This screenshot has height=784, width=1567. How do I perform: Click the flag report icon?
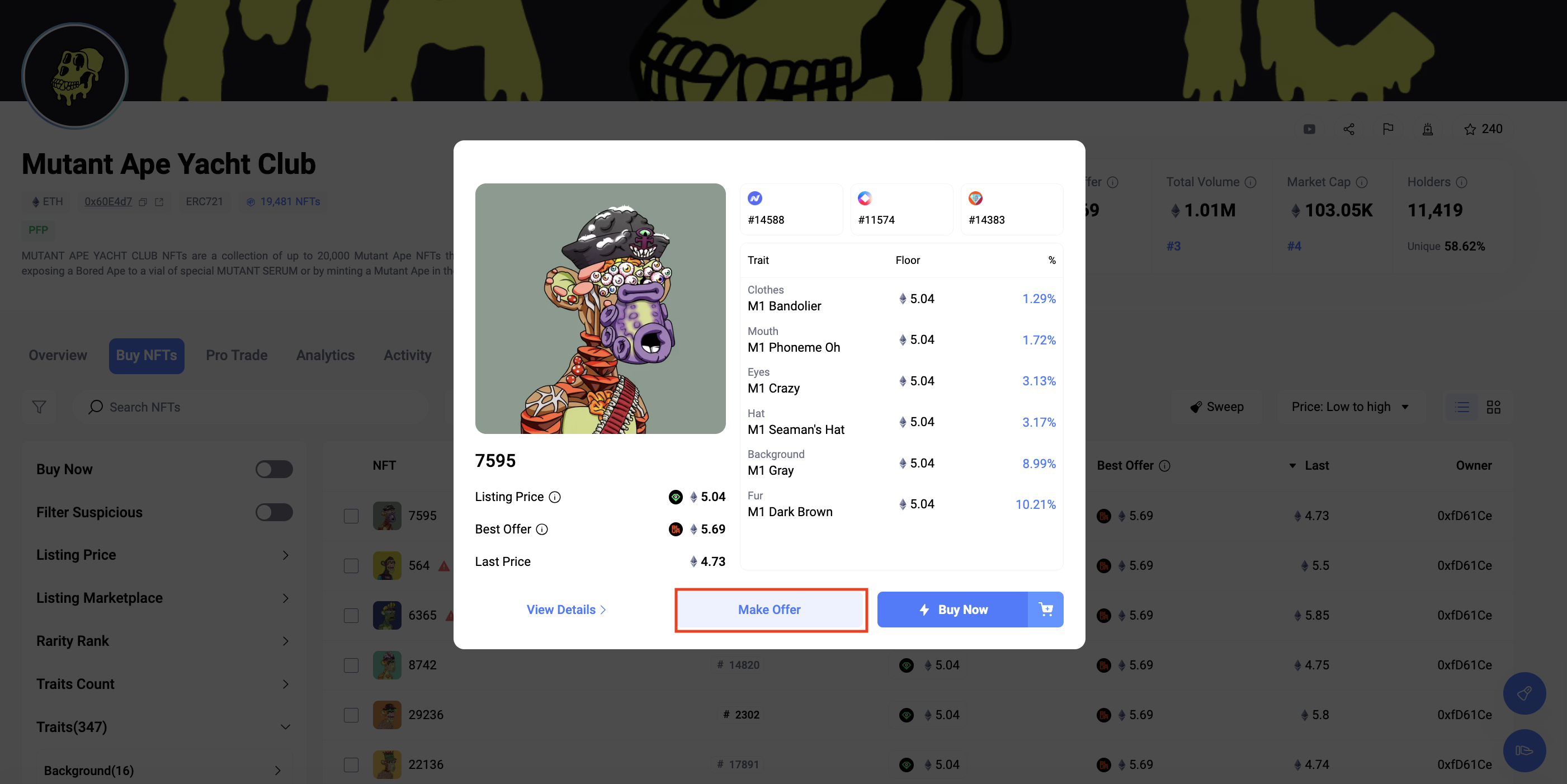(x=1387, y=129)
